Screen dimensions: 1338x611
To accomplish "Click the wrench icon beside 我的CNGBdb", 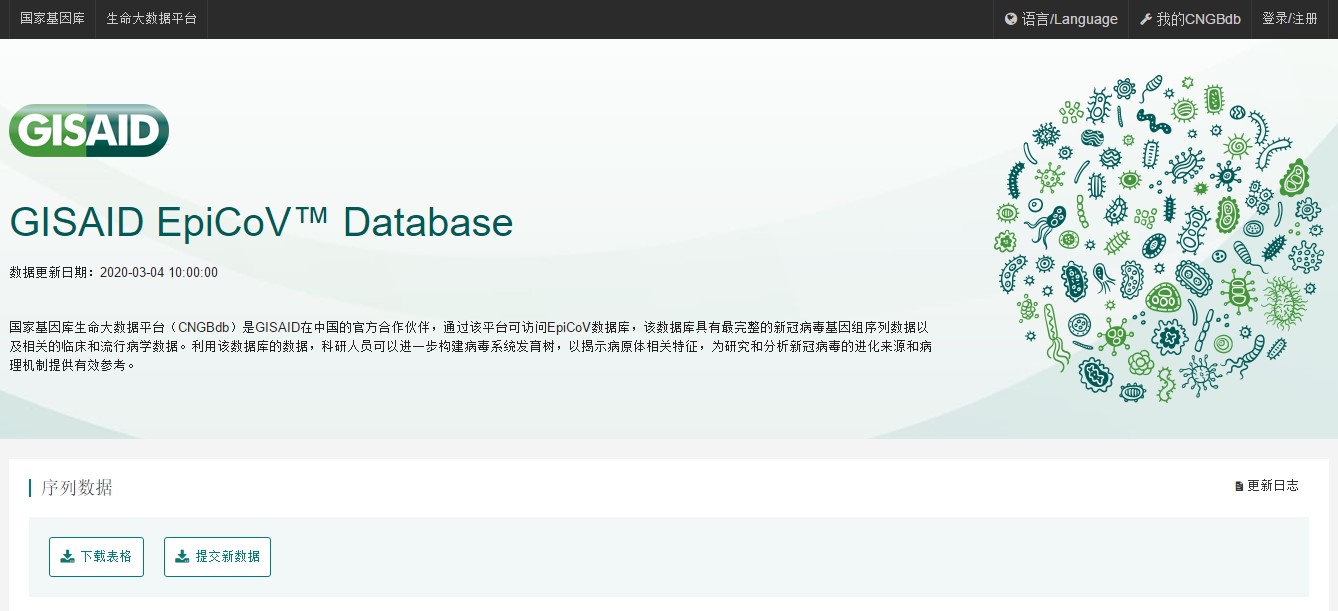I will click(x=1145, y=18).
